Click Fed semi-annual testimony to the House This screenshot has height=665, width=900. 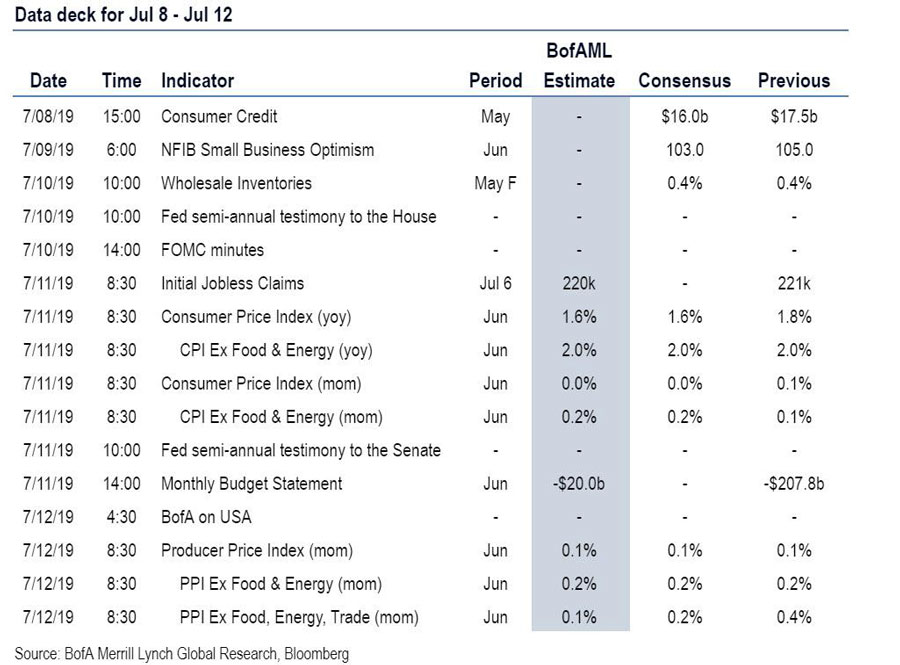(x=298, y=217)
